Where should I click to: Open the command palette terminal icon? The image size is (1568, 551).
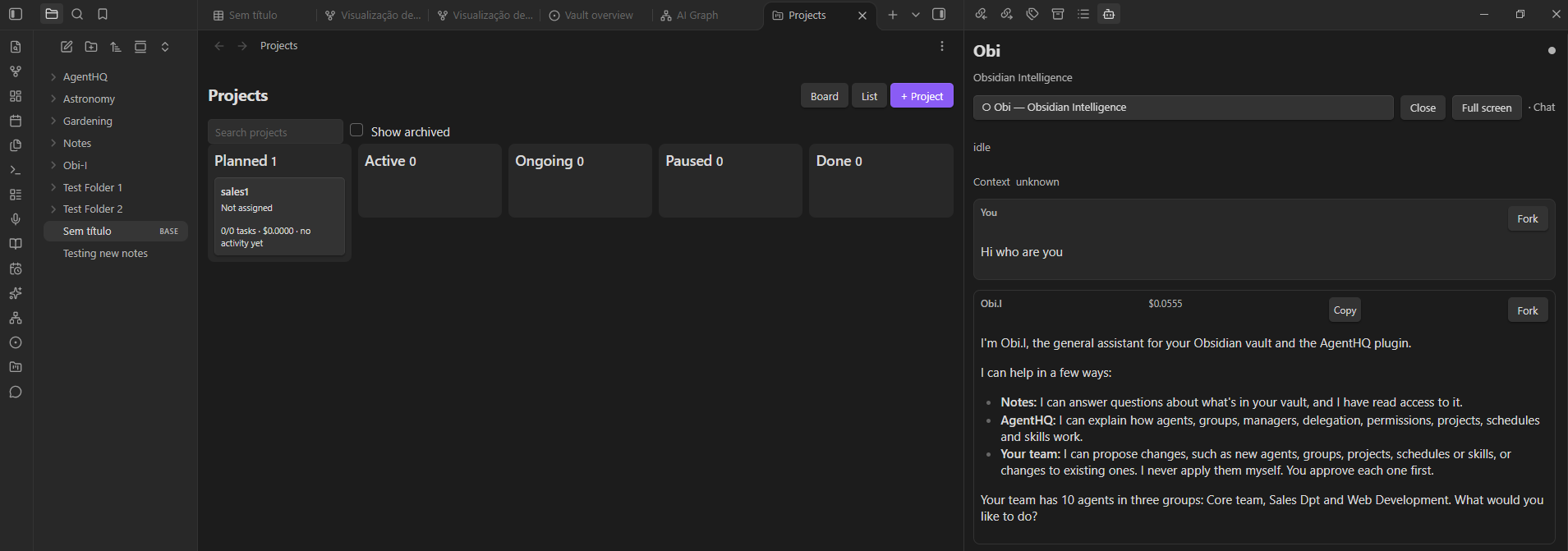pos(16,170)
